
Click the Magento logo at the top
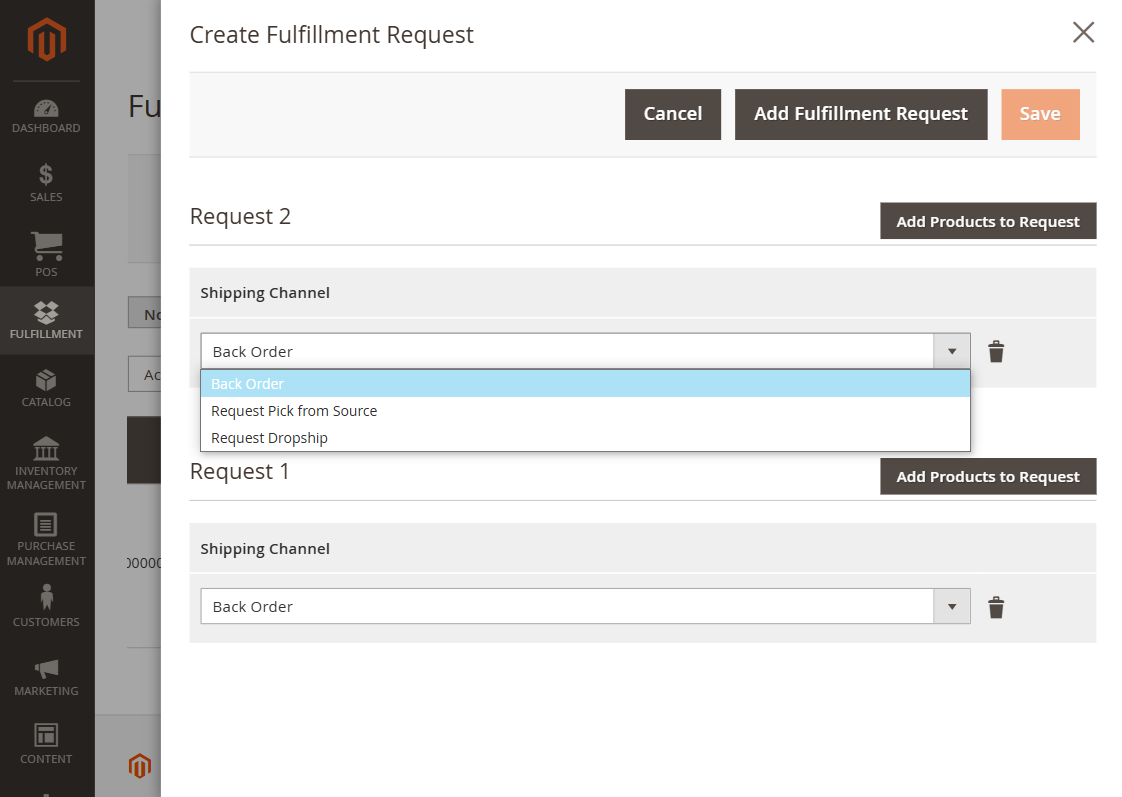click(46, 40)
